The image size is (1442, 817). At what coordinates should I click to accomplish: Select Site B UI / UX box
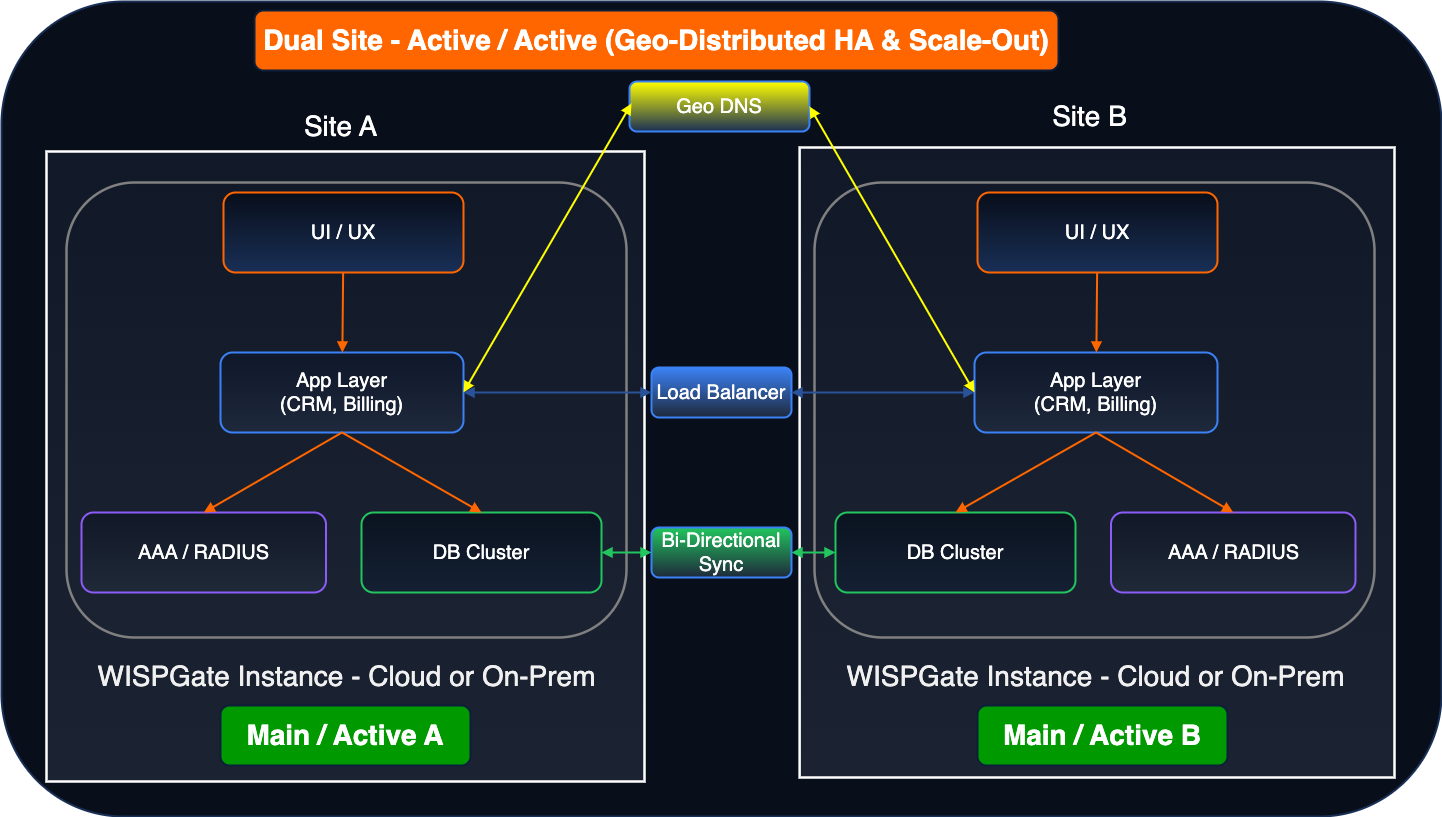tap(1097, 232)
